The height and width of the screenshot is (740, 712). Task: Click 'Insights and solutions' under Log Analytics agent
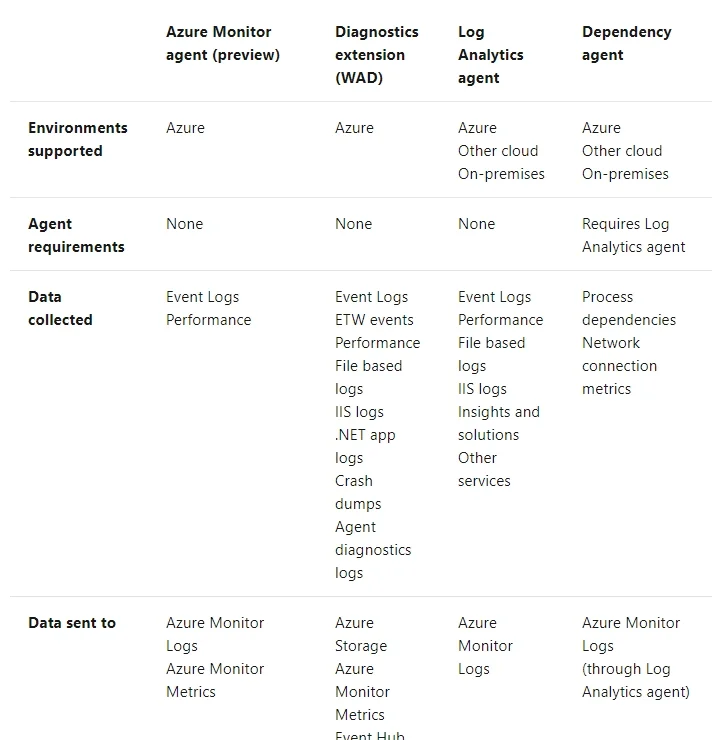pos(499,423)
